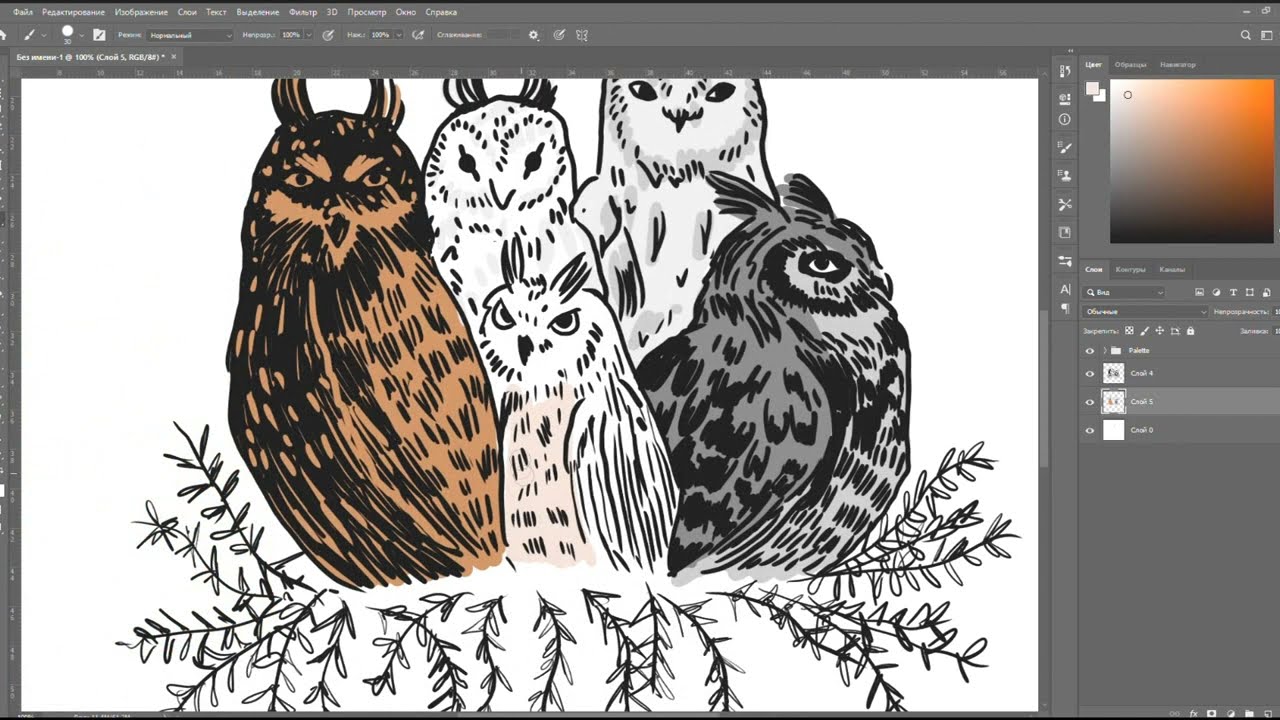Open the smoothing options gear
This screenshot has width=1280, height=720.
coord(534,34)
